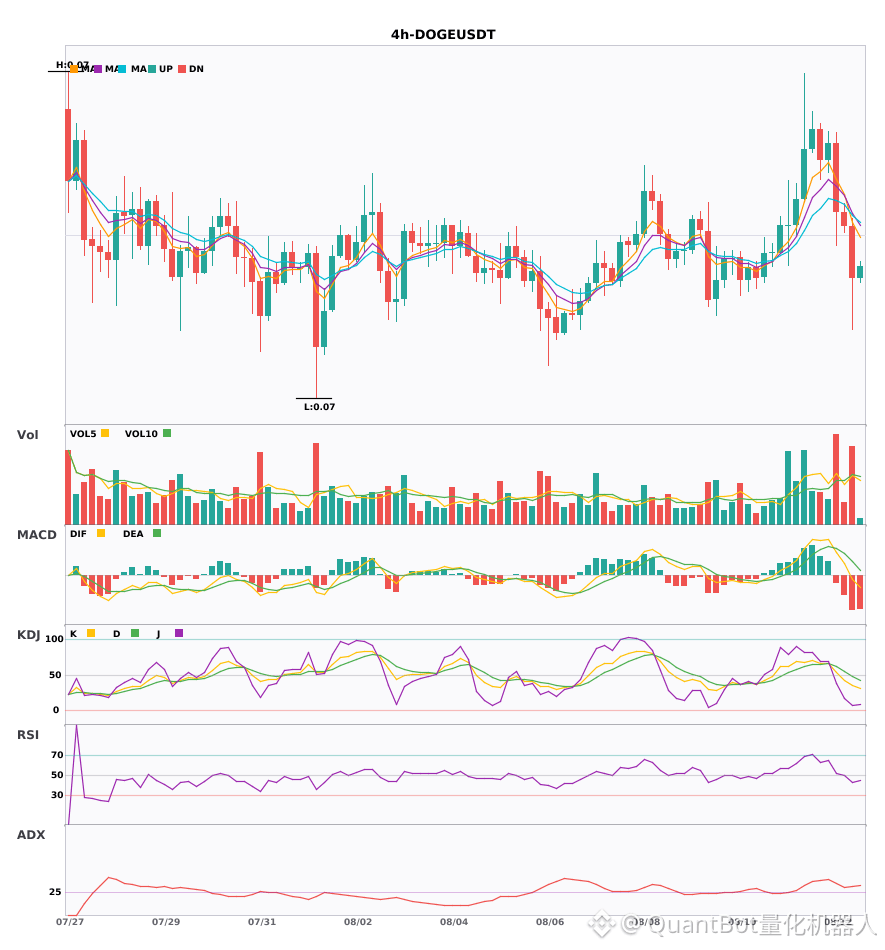Click the DIF legend label

pos(78,534)
